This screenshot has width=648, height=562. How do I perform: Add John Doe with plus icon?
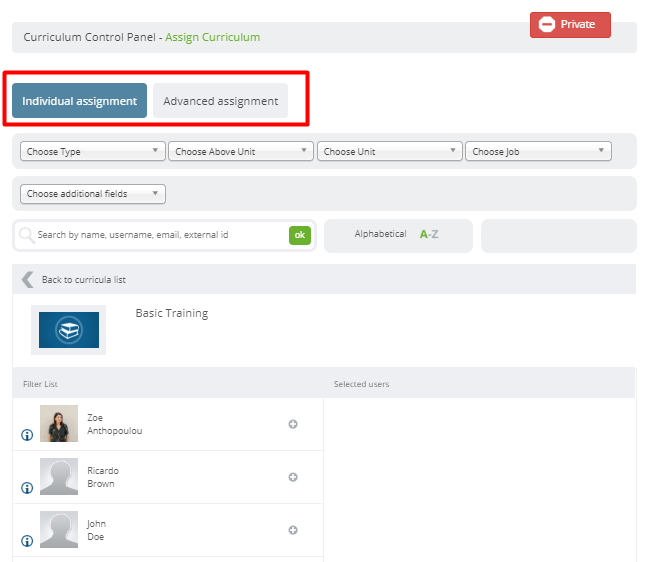[293, 530]
